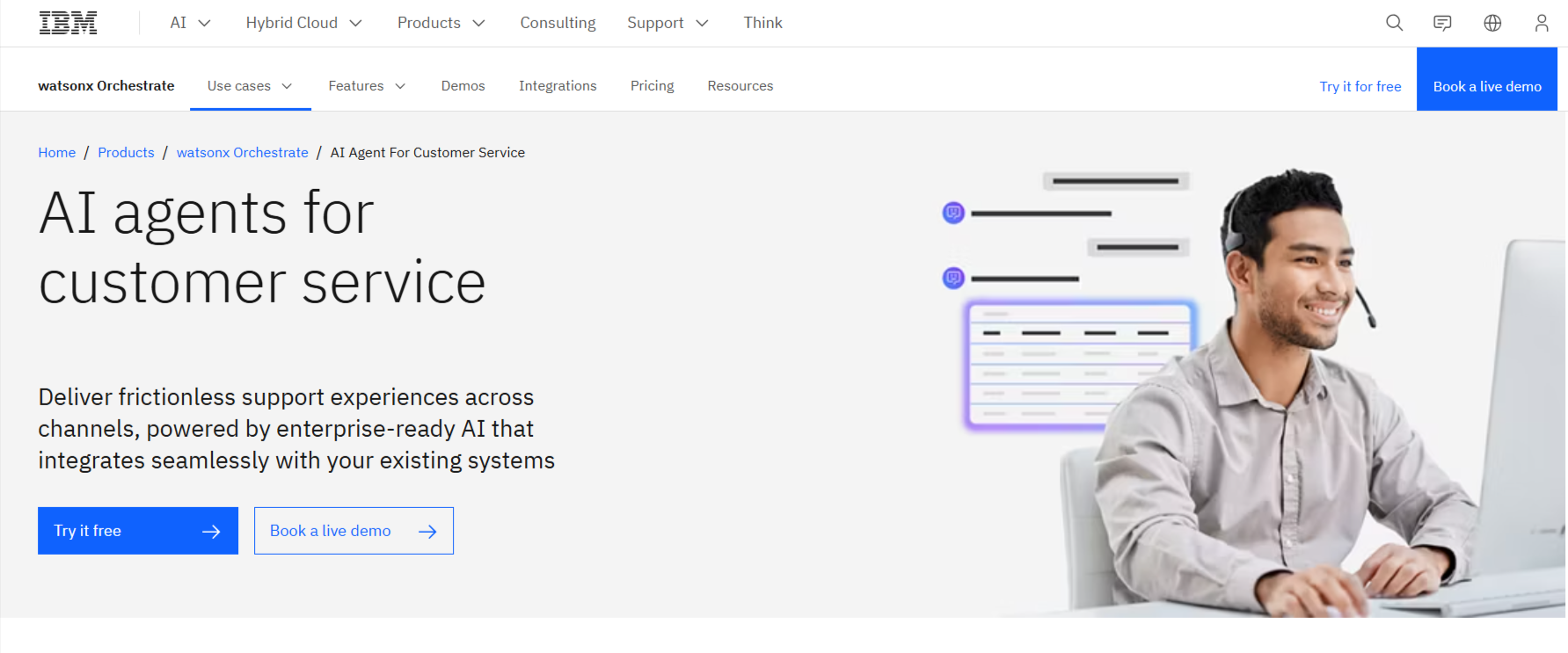Viewport: 1568px width, 653px height.
Task: Click the Try it free button
Action: (138, 531)
